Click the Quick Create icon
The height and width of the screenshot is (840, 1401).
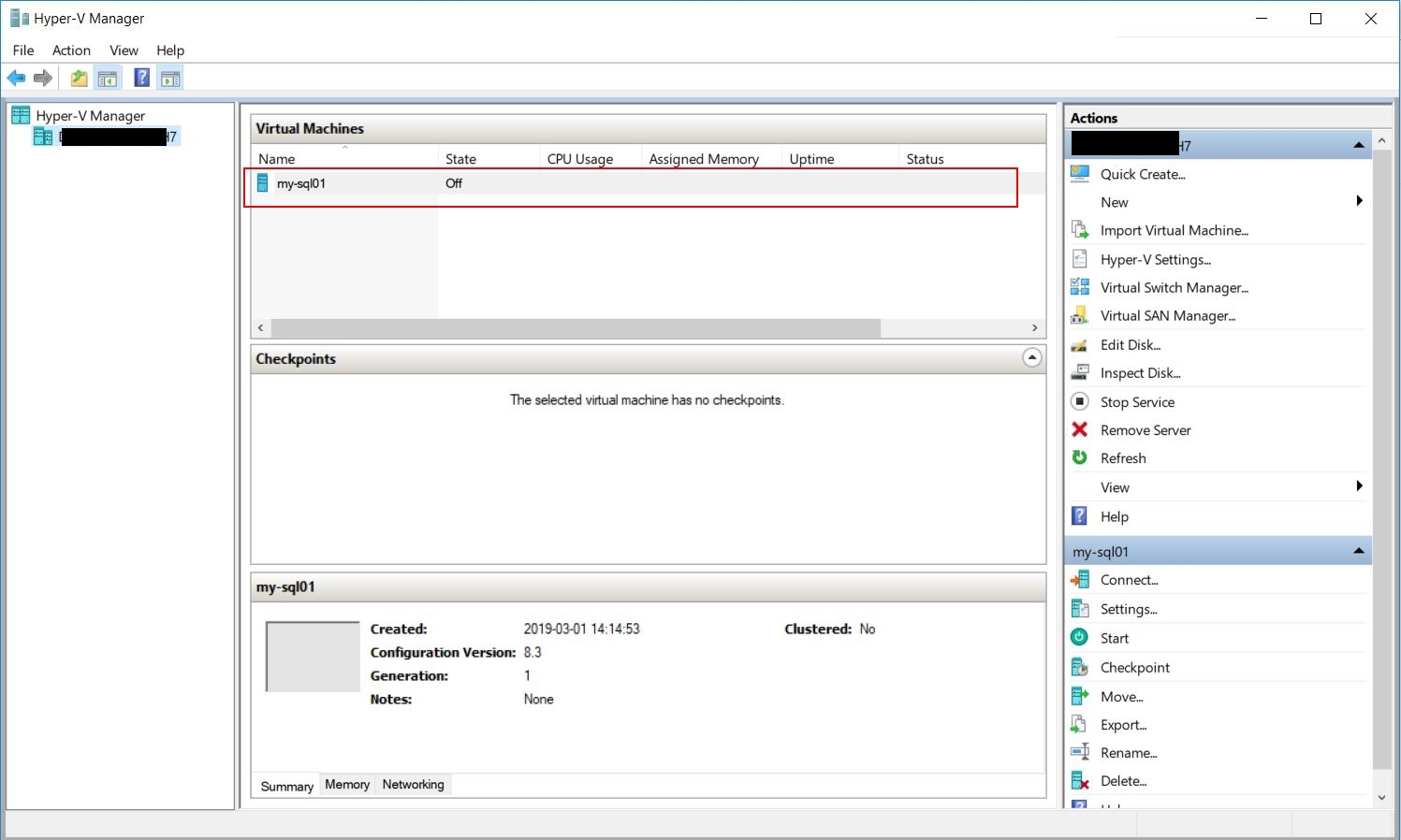1080,174
